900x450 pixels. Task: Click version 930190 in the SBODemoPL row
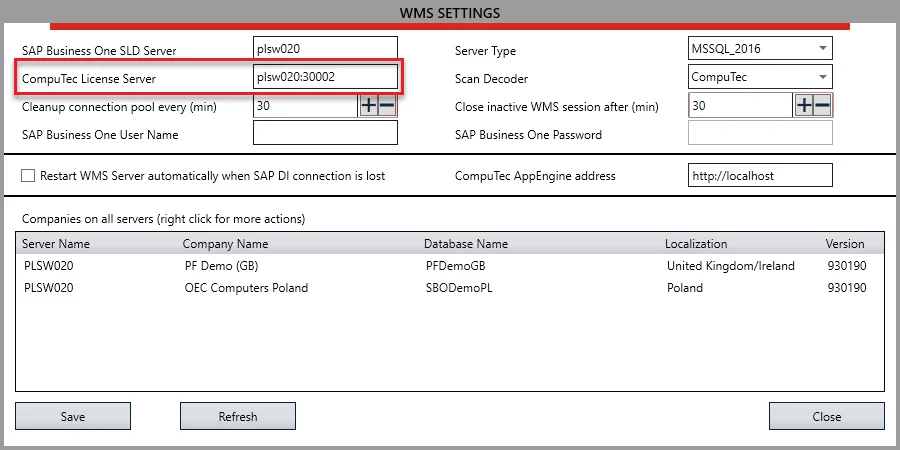tap(847, 288)
